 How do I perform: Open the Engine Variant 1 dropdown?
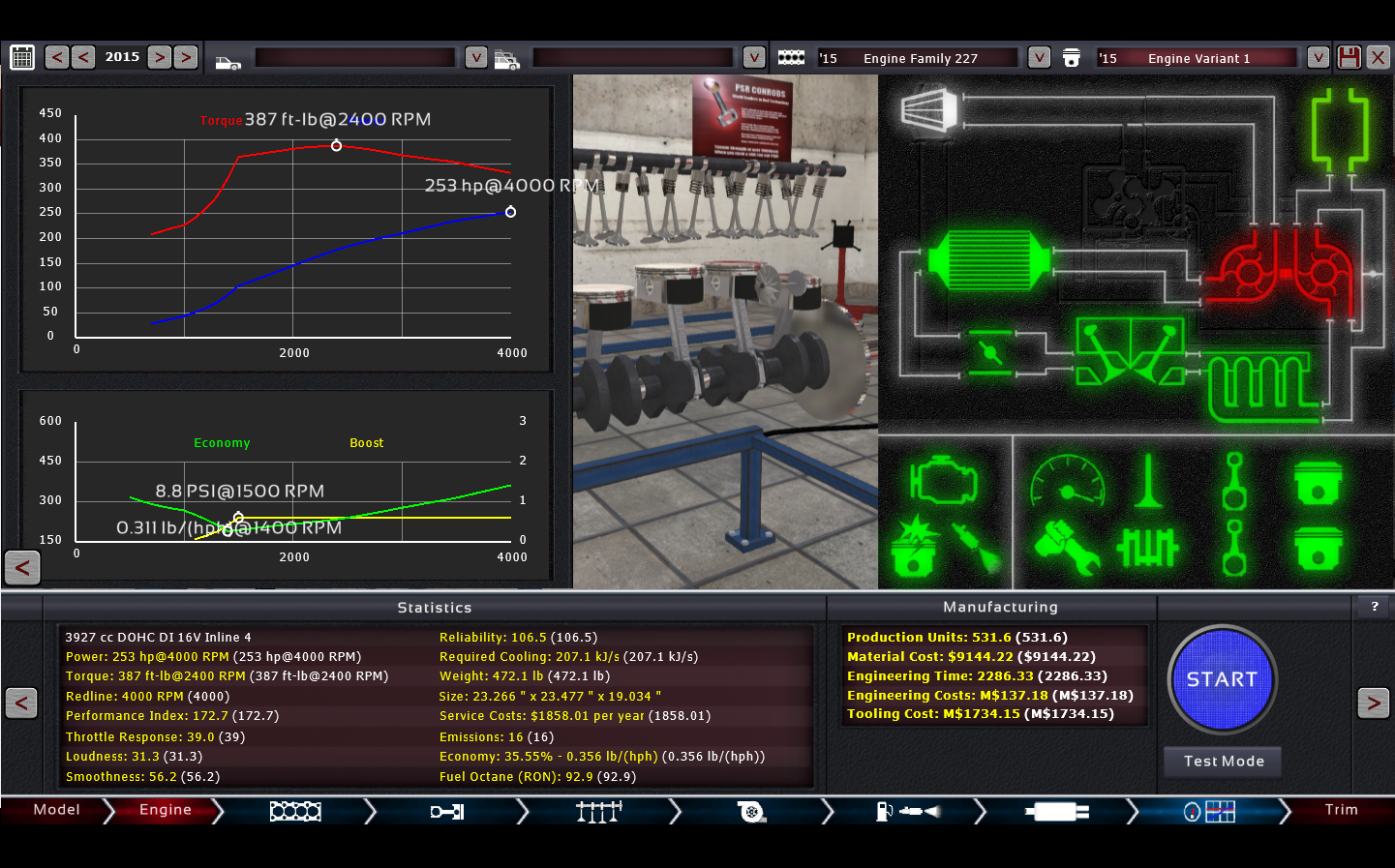pyautogui.click(x=1317, y=58)
